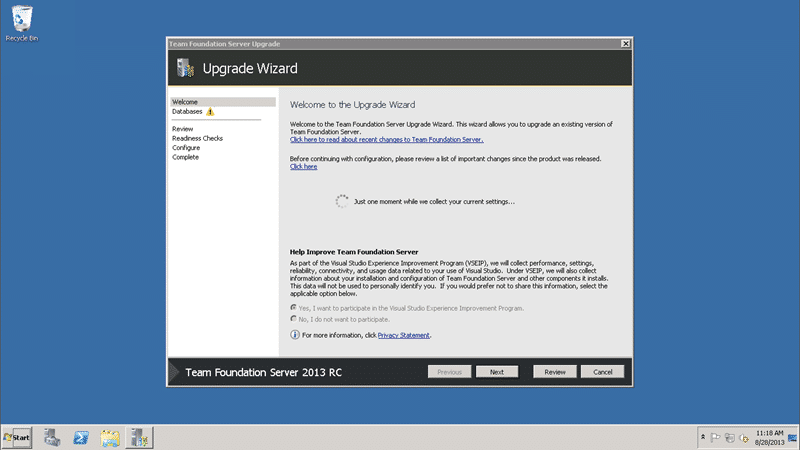
Task: Switch to Team Foundation Server taskbar icon
Action: [139, 438]
